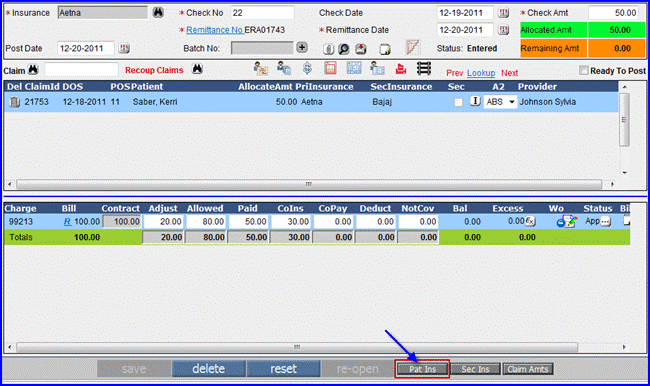The image size is (650, 386).
Task: Click the Paid field showing 50.00
Action: (248, 222)
